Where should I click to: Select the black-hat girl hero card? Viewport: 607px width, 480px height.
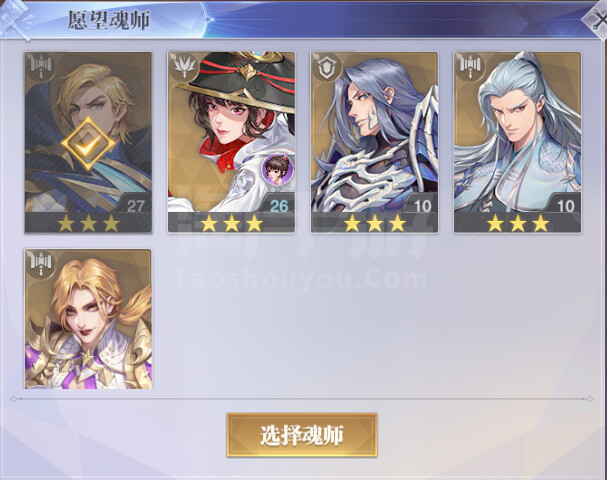(x=231, y=142)
